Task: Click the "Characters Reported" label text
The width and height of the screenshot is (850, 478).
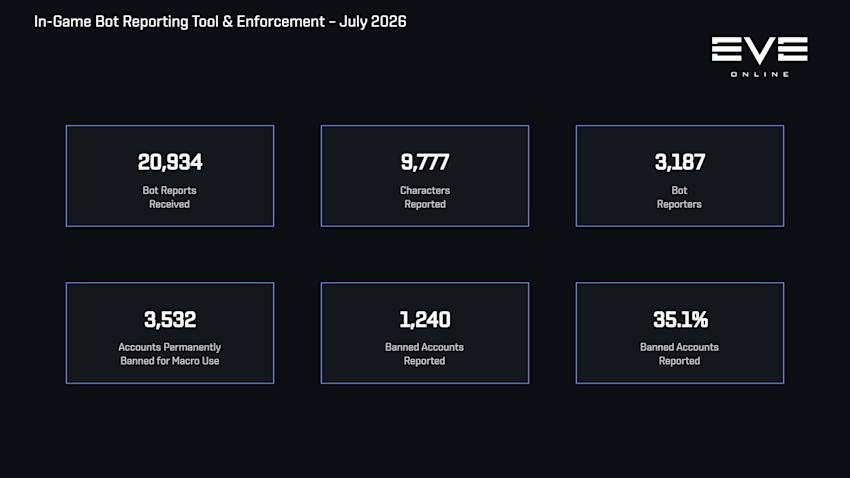Action: [x=425, y=197]
